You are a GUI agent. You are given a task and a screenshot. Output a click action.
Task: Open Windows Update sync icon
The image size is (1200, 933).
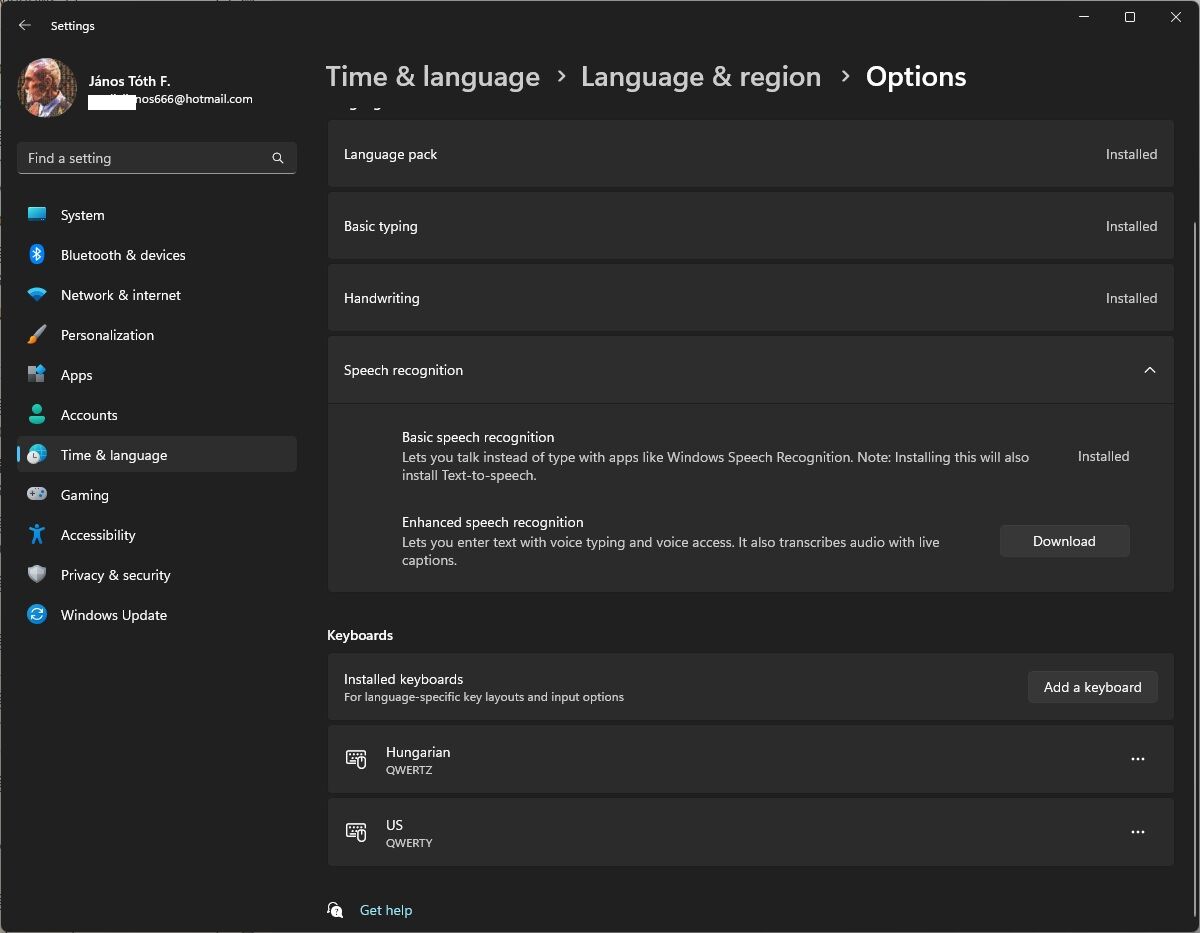(x=37, y=615)
